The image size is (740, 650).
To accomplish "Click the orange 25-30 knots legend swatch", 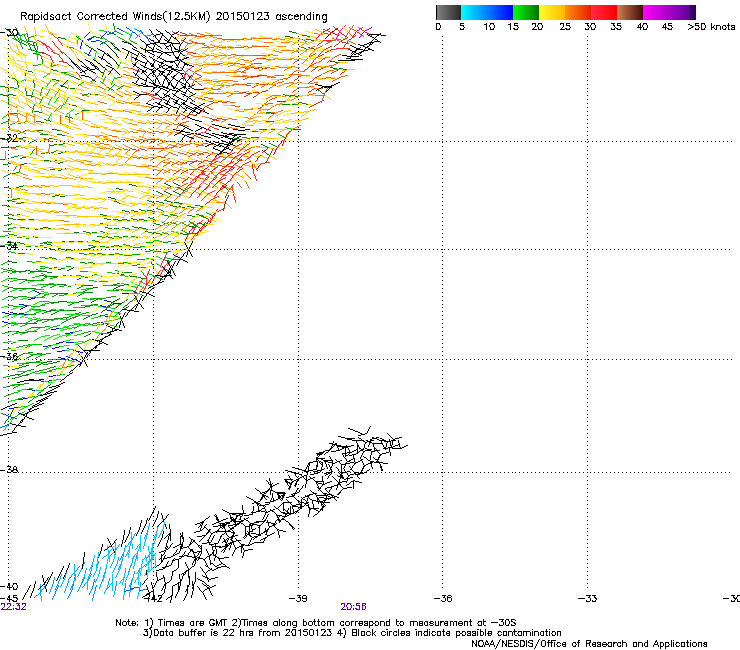I will (578, 12).
